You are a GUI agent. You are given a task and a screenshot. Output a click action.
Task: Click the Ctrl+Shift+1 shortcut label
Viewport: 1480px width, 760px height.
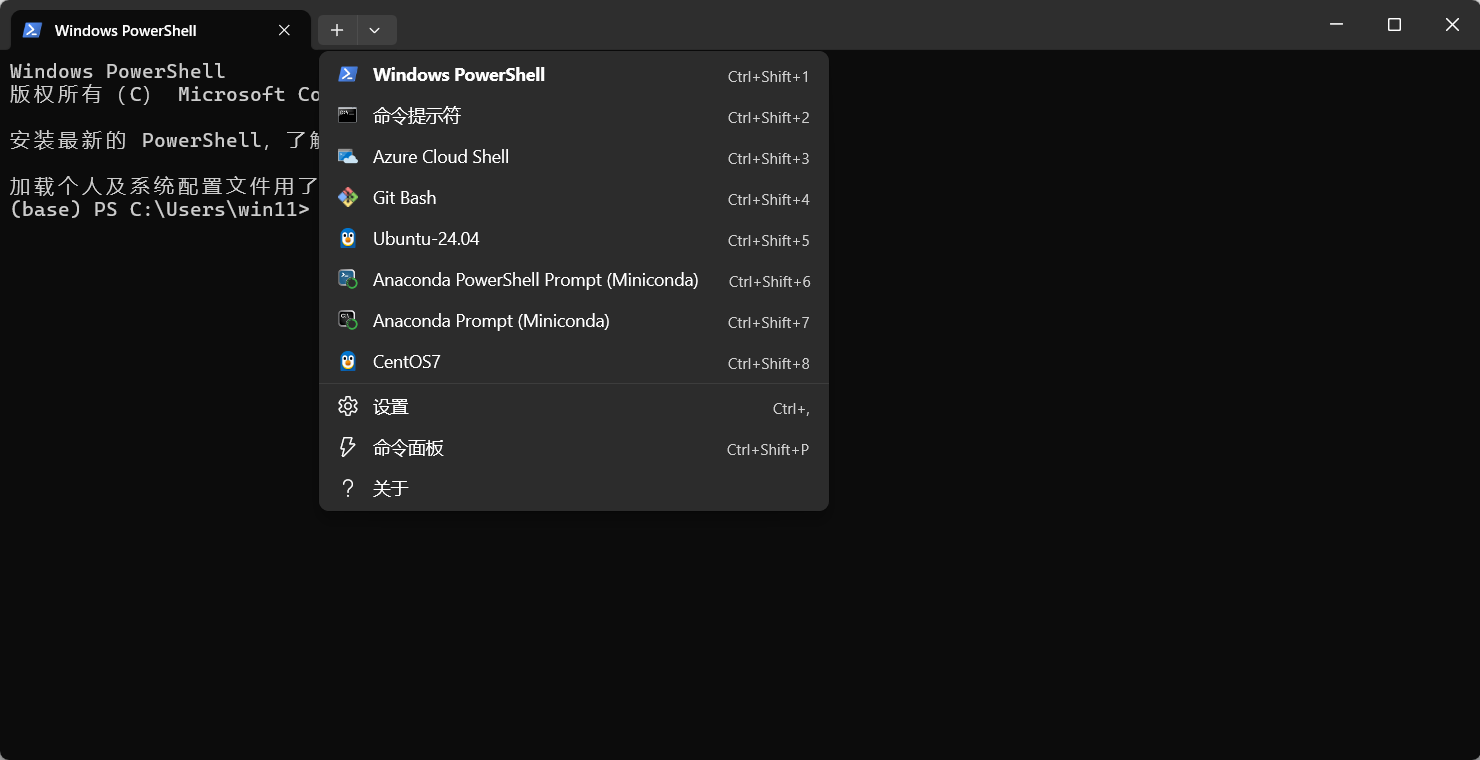[x=768, y=77]
